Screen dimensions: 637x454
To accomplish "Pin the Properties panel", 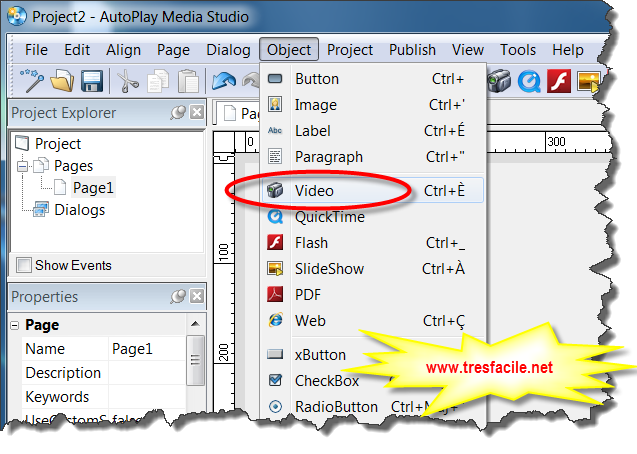I will 178,296.
